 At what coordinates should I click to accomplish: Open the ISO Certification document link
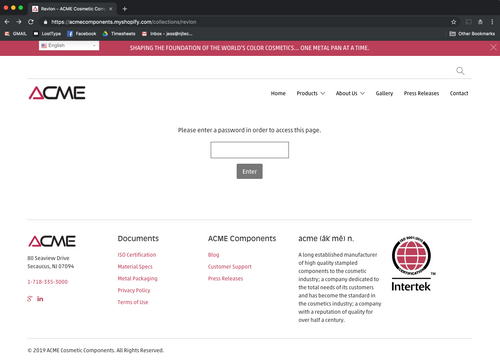[x=137, y=255]
